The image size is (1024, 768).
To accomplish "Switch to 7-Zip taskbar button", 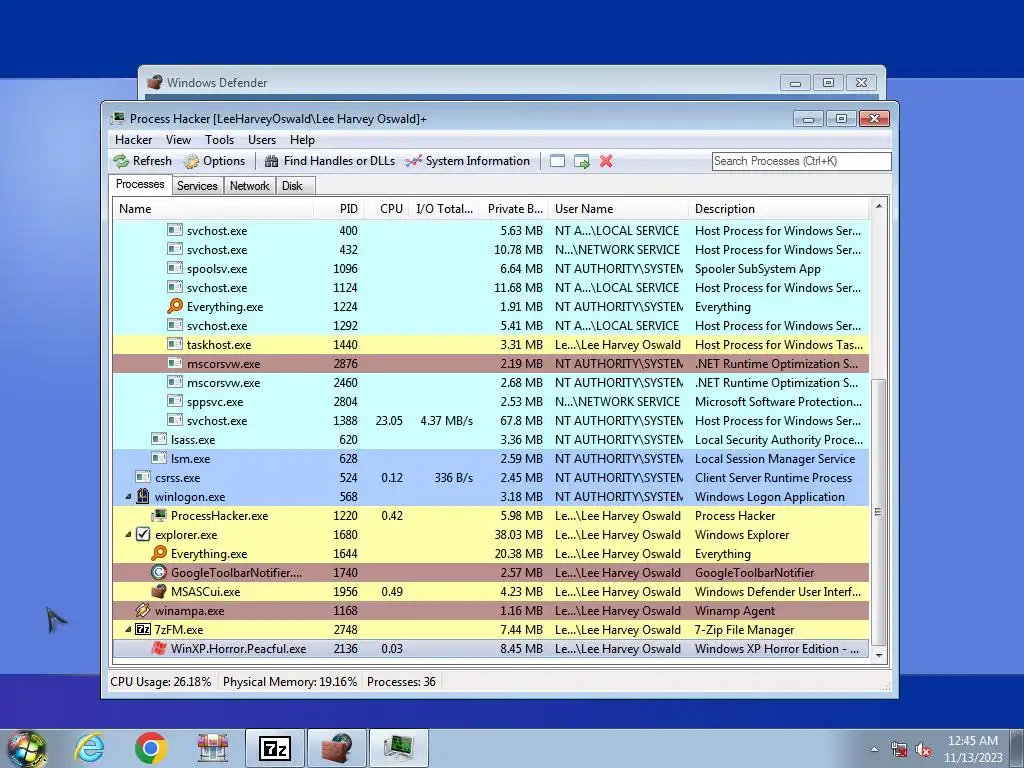I will 274,748.
